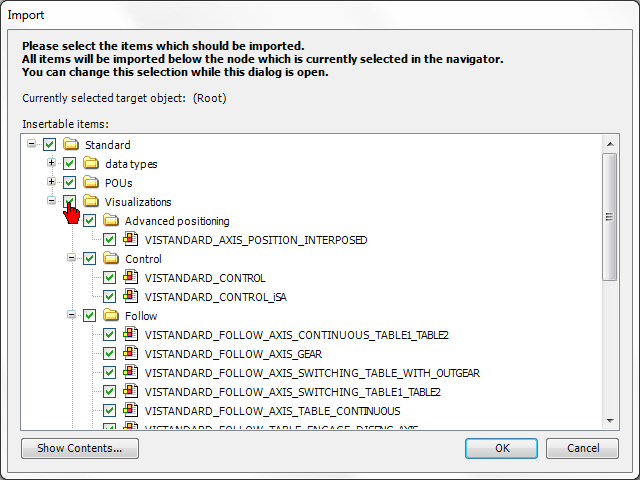Expand the data types node
The width and height of the screenshot is (640, 480).
point(51,163)
